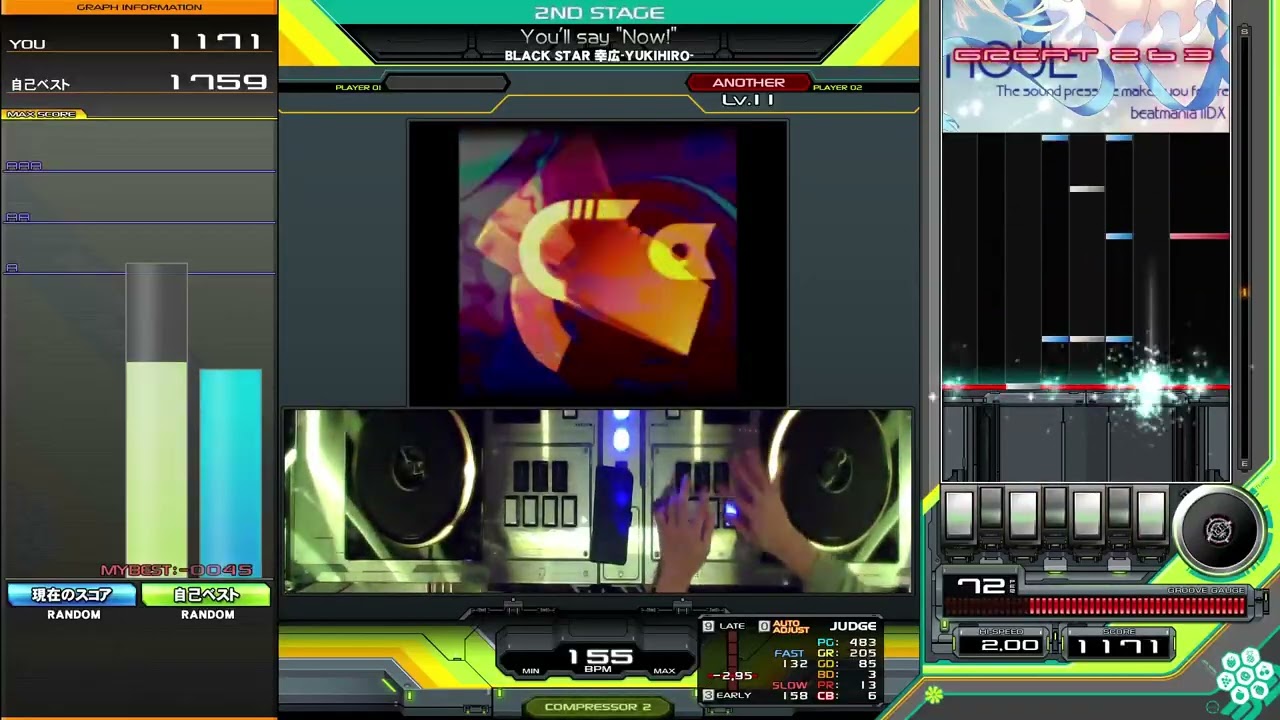Click the number 3 box beside EARLY
The width and height of the screenshot is (1280, 720).
click(708, 695)
